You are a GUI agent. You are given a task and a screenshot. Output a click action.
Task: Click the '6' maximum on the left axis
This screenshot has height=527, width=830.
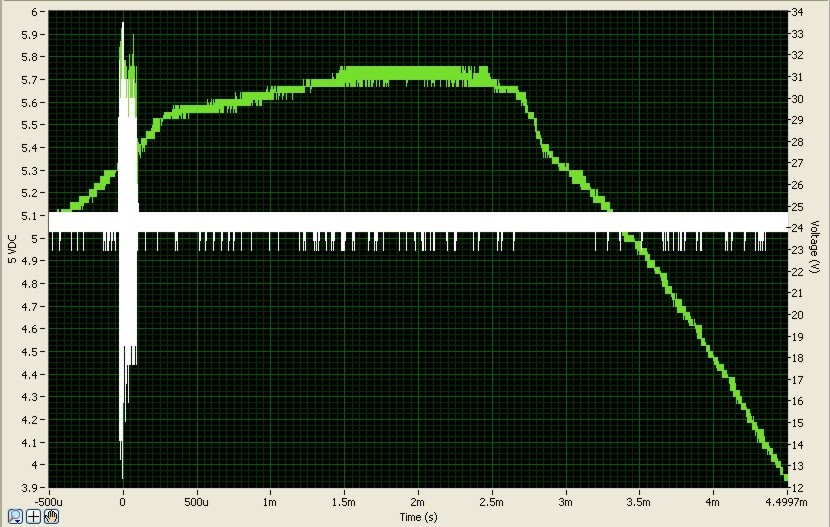35,12
